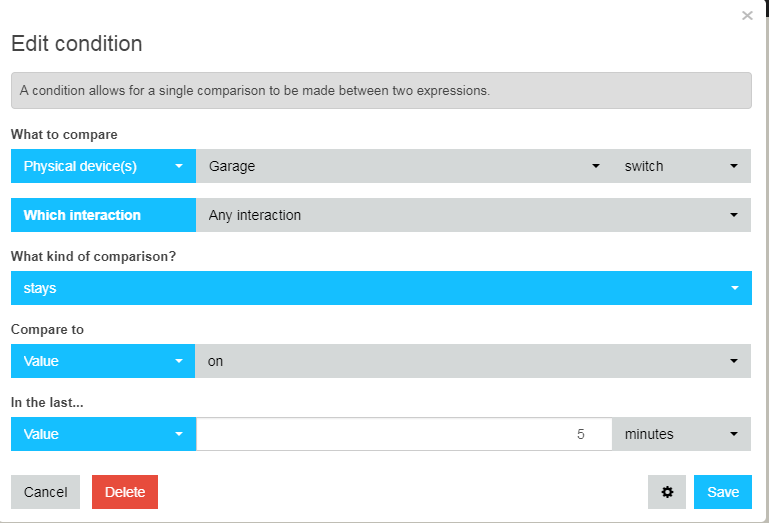Change the minutes time unit dropdown
The height and width of the screenshot is (523, 769).
(681, 434)
